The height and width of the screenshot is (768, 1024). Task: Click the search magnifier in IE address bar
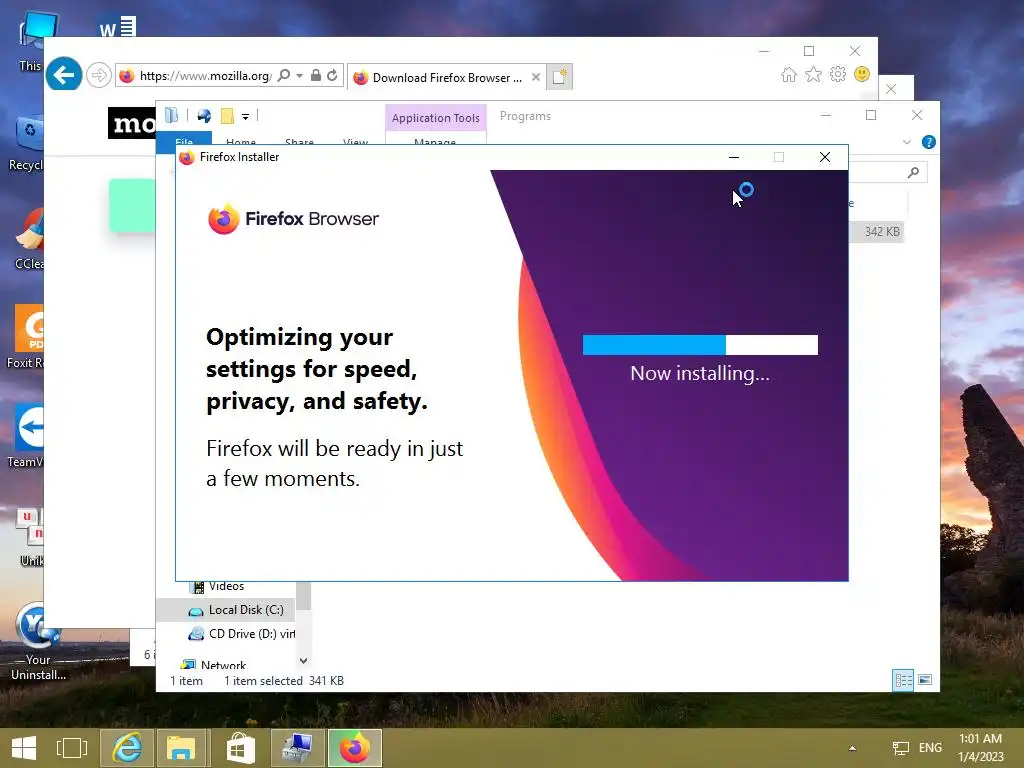coord(283,76)
